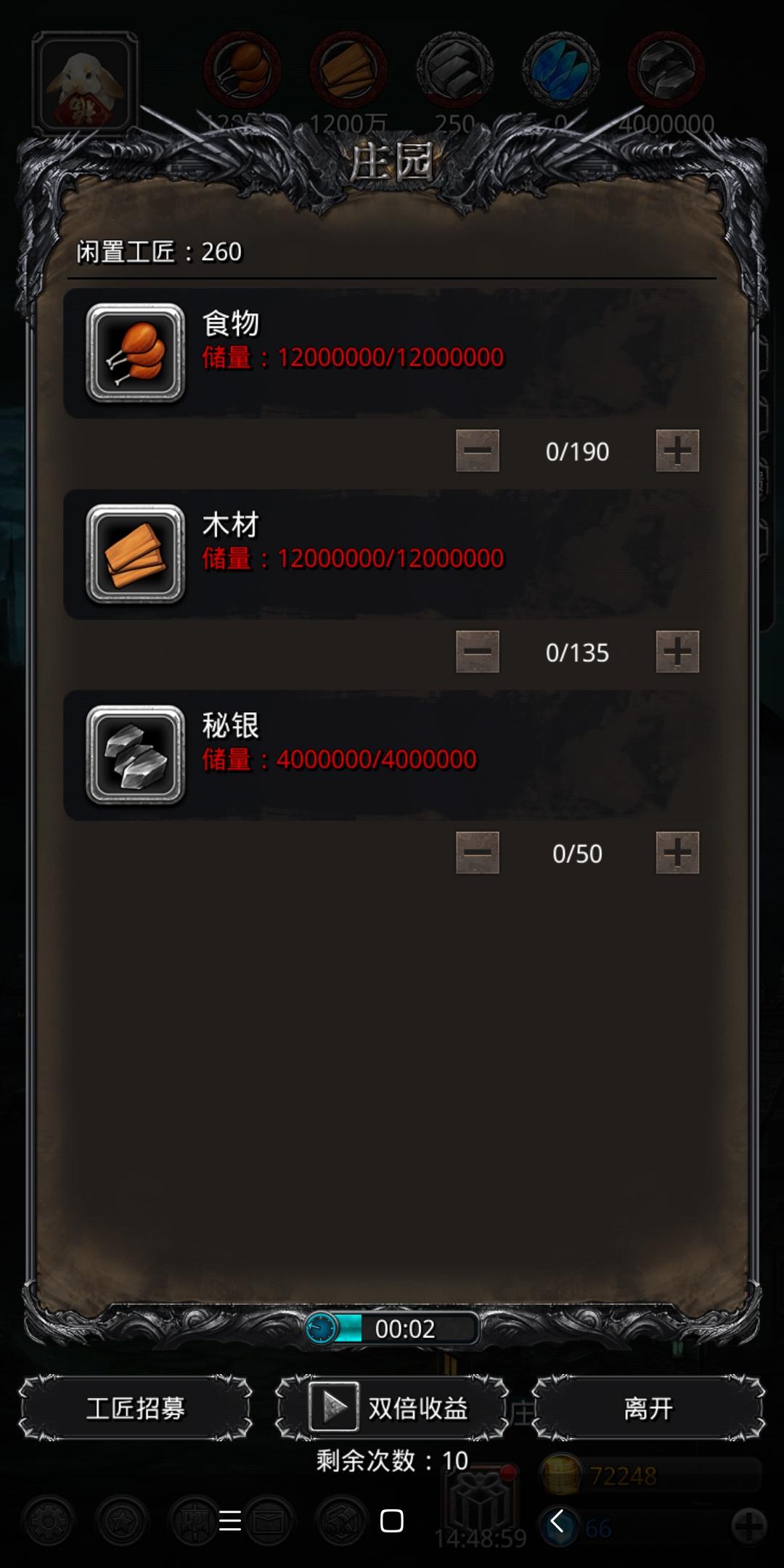The height and width of the screenshot is (1568, 784).
Task: Tap the mithril ore icon
Action: pyautogui.click(x=136, y=755)
